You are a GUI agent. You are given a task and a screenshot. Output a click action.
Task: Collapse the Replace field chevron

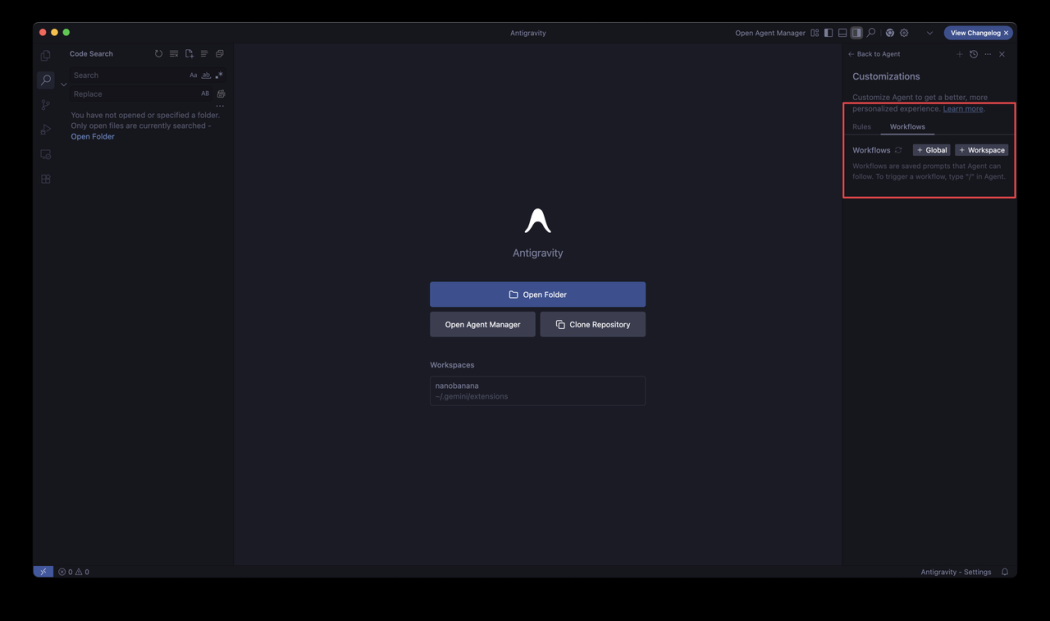(x=64, y=84)
